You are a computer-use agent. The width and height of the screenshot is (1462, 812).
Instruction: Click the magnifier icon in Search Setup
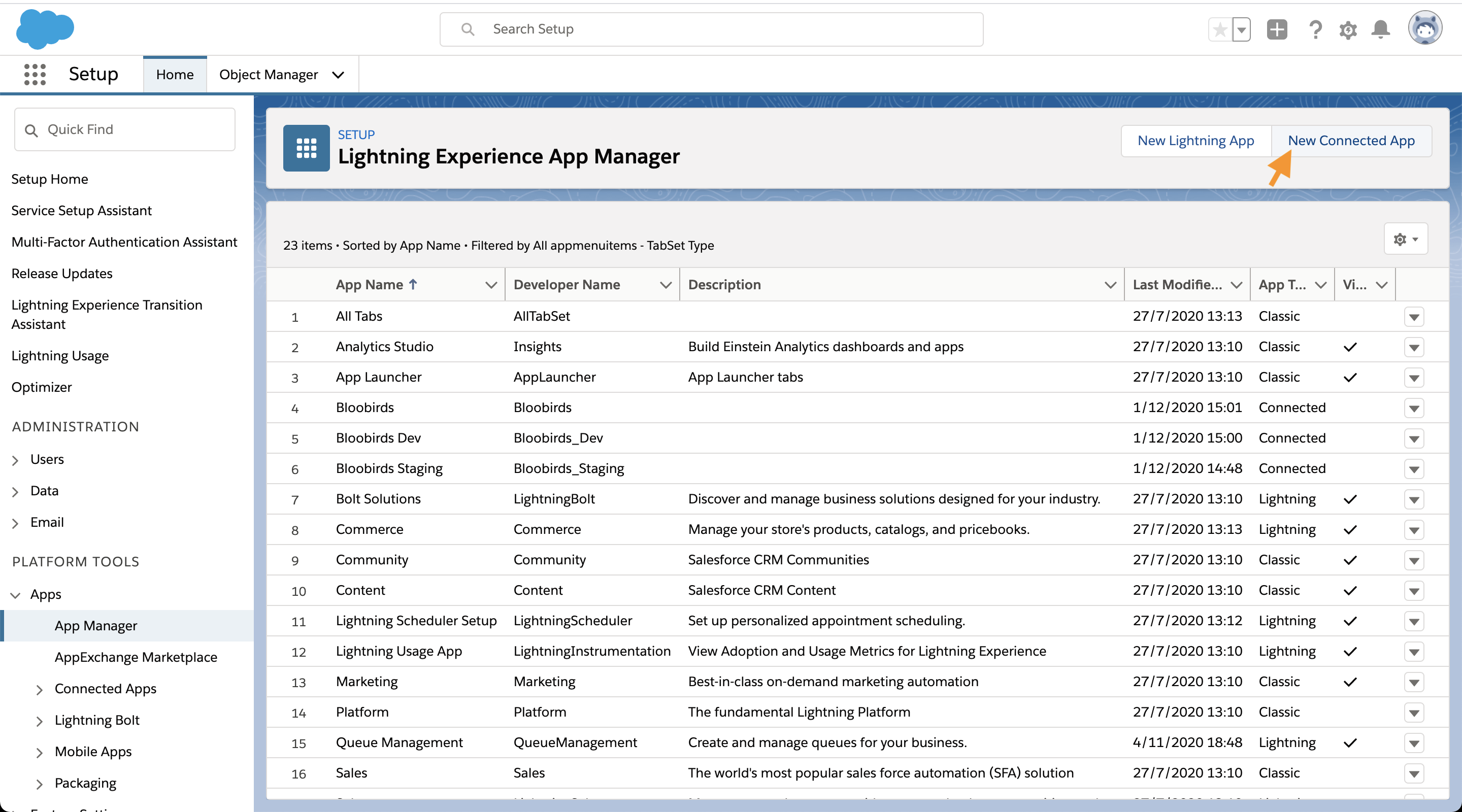click(468, 29)
